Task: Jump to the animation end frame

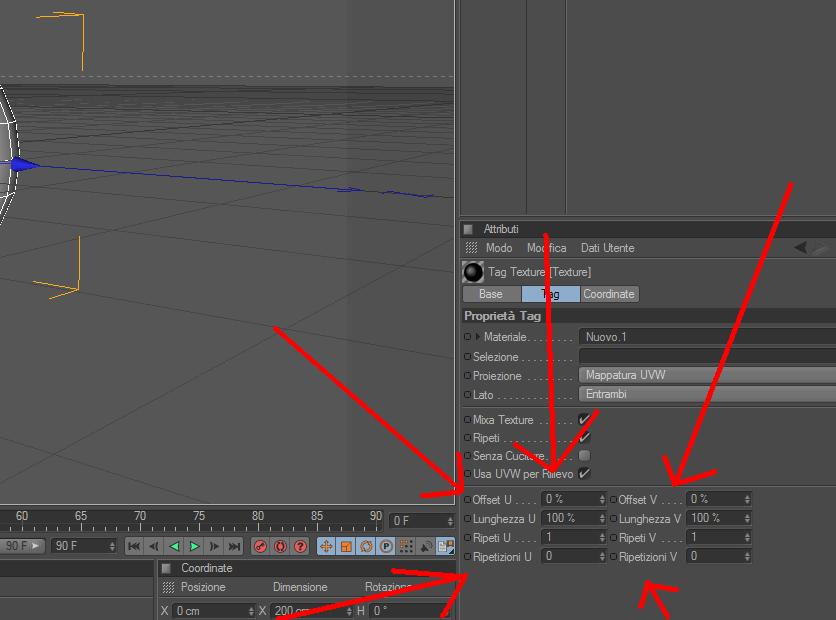Action: [x=234, y=546]
